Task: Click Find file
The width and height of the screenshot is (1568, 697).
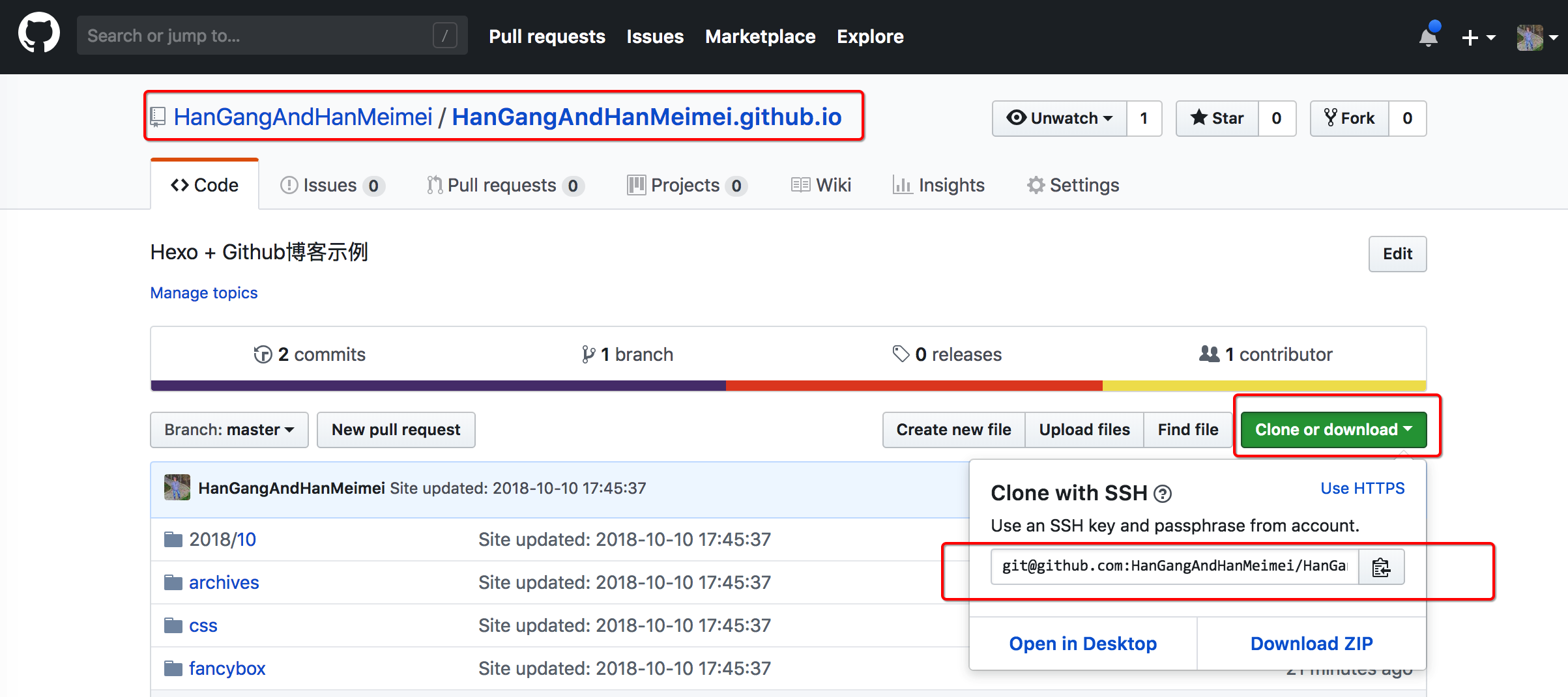Action: 1188,430
